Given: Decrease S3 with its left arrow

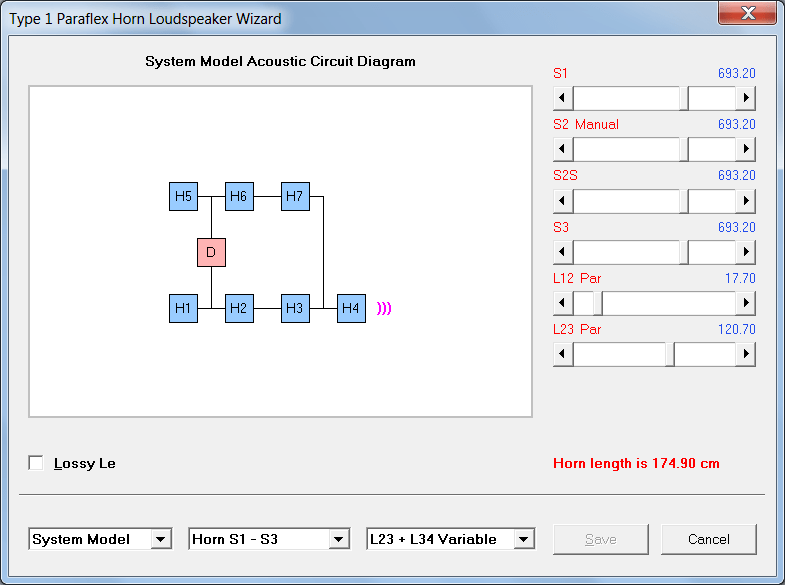Looking at the screenshot, I should [x=563, y=252].
